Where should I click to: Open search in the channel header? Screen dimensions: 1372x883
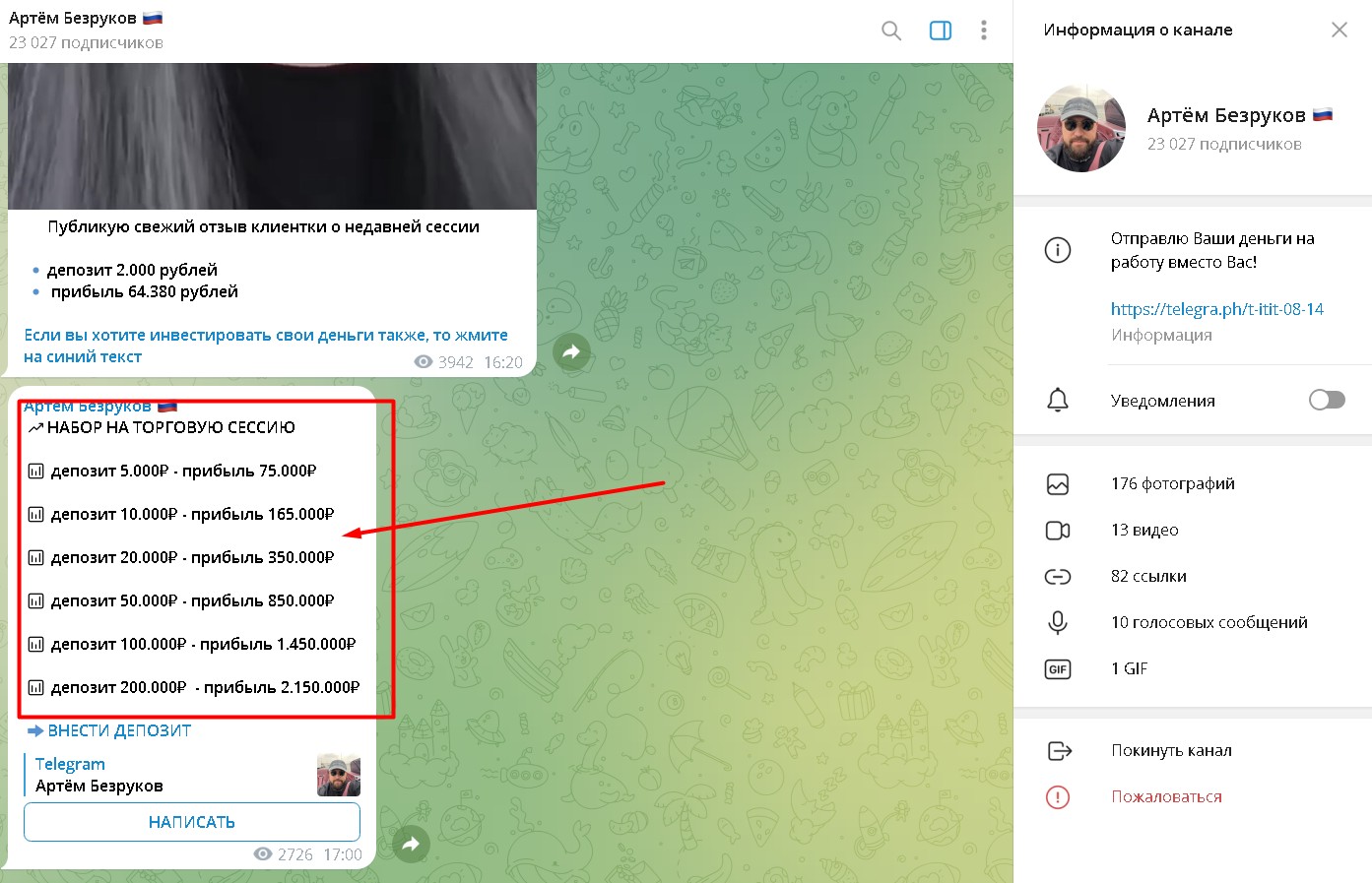[x=891, y=31]
